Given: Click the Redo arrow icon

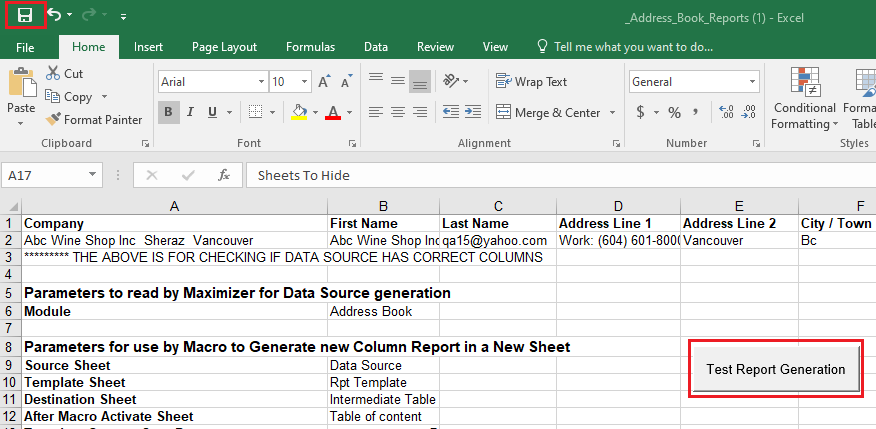Looking at the screenshot, I should click(x=89, y=15).
